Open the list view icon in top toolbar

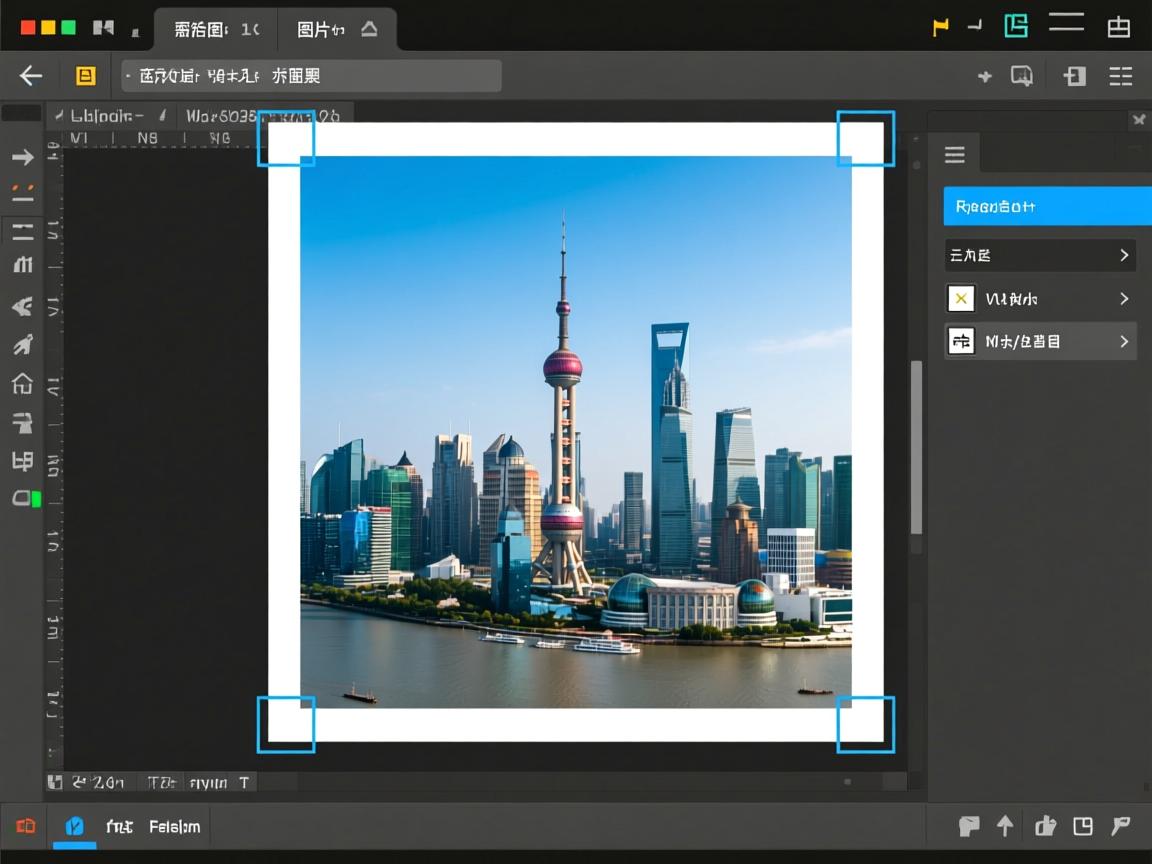(1121, 76)
